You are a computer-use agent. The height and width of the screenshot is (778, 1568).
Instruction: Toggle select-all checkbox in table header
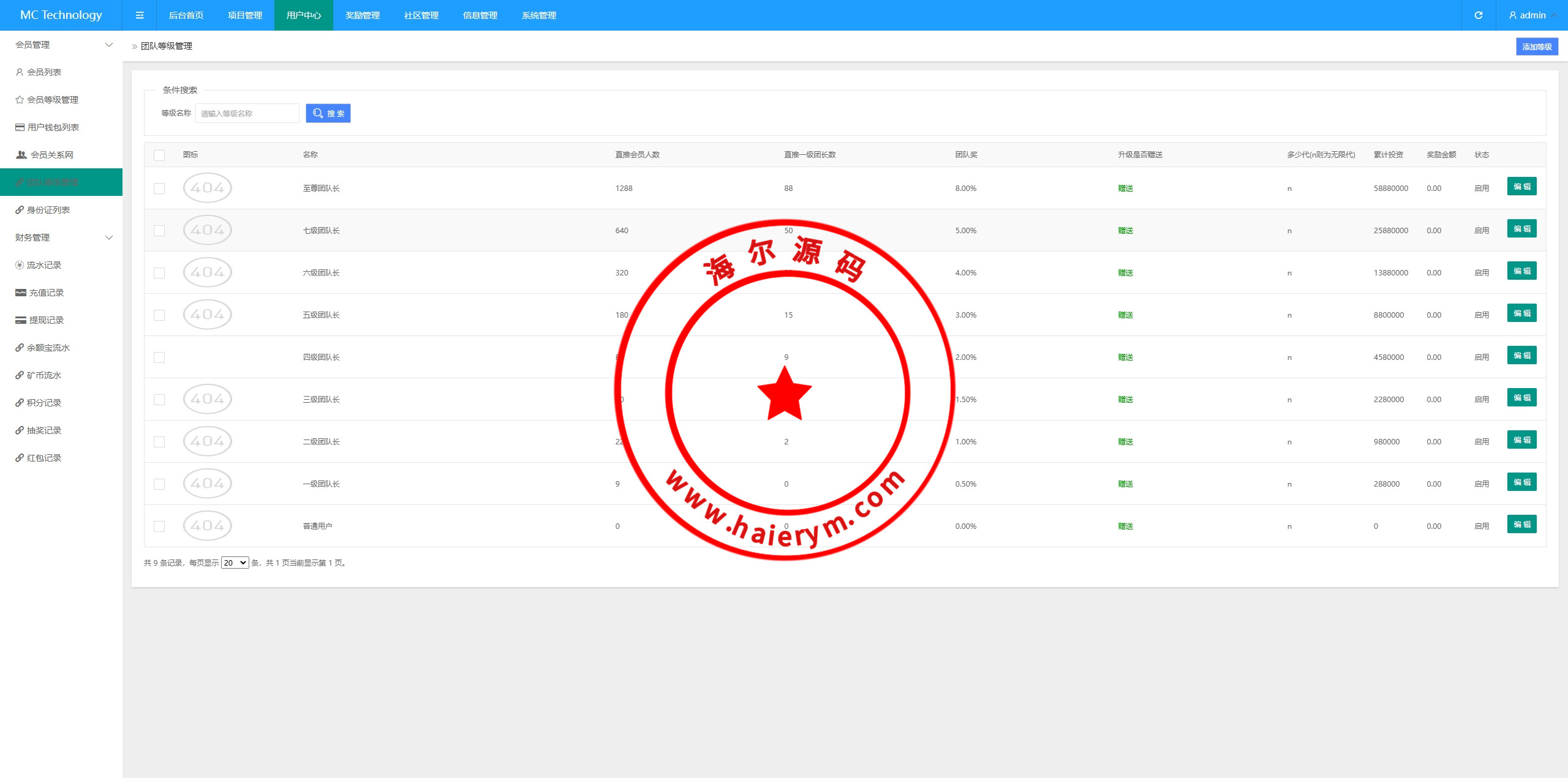coord(159,155)
